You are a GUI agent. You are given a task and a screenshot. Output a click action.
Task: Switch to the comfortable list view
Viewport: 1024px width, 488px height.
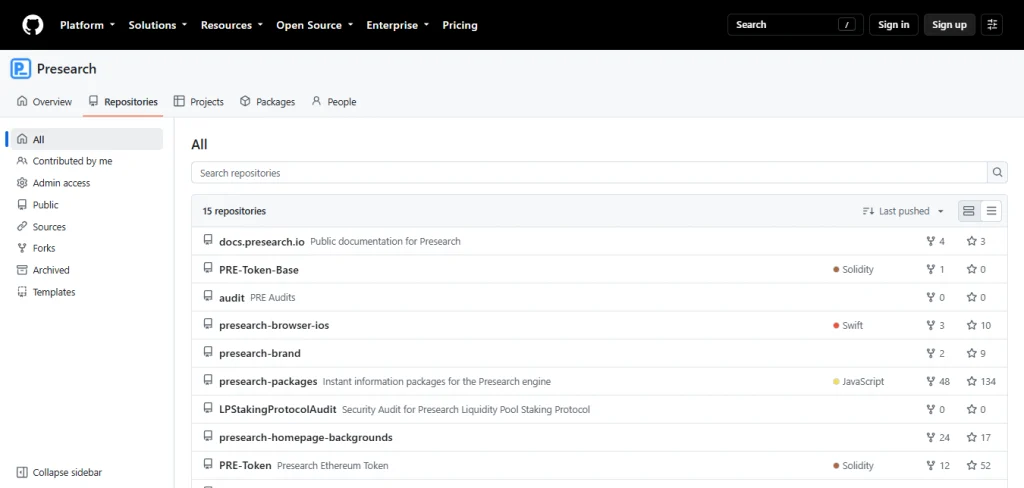coord(968,211)
